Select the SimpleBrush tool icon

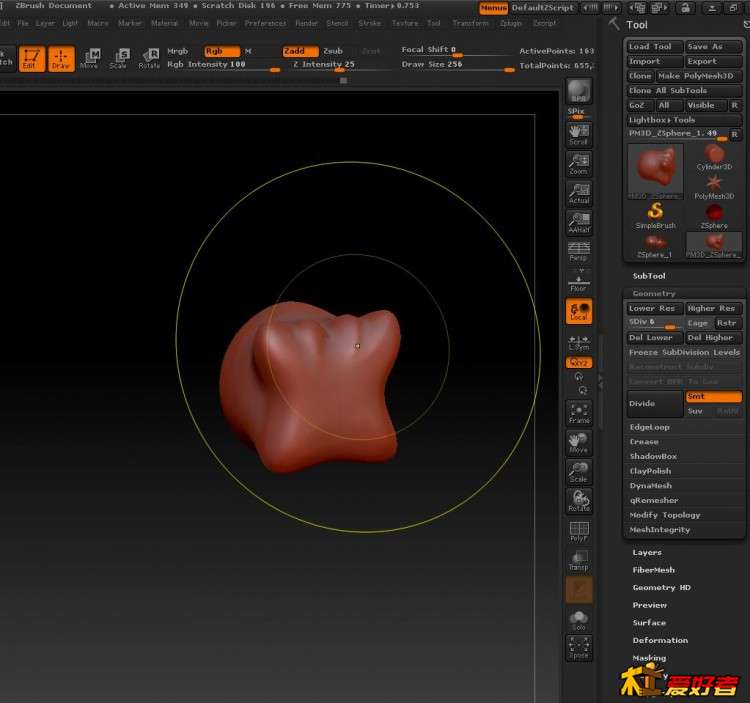point(656,215)
